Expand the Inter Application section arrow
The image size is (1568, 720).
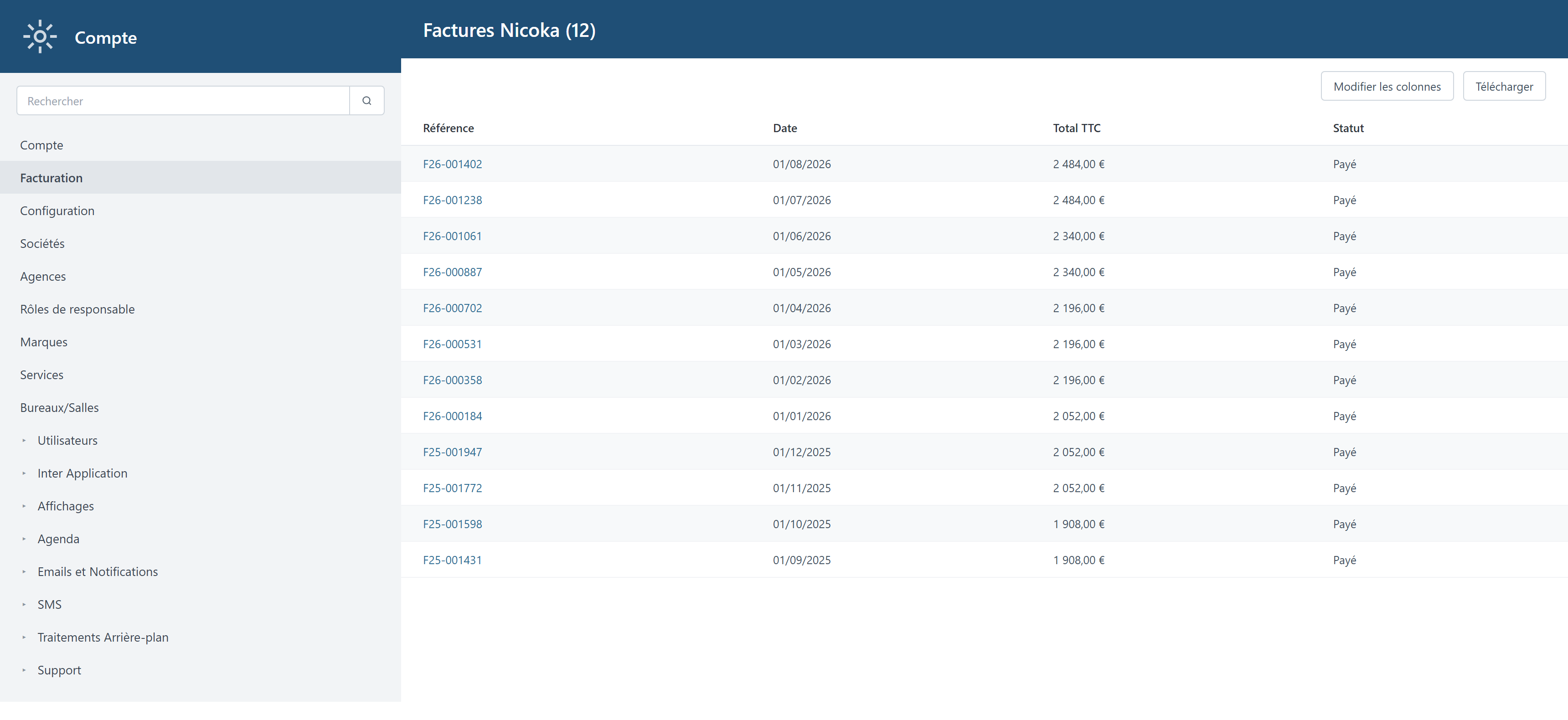(x=24, y=473)
